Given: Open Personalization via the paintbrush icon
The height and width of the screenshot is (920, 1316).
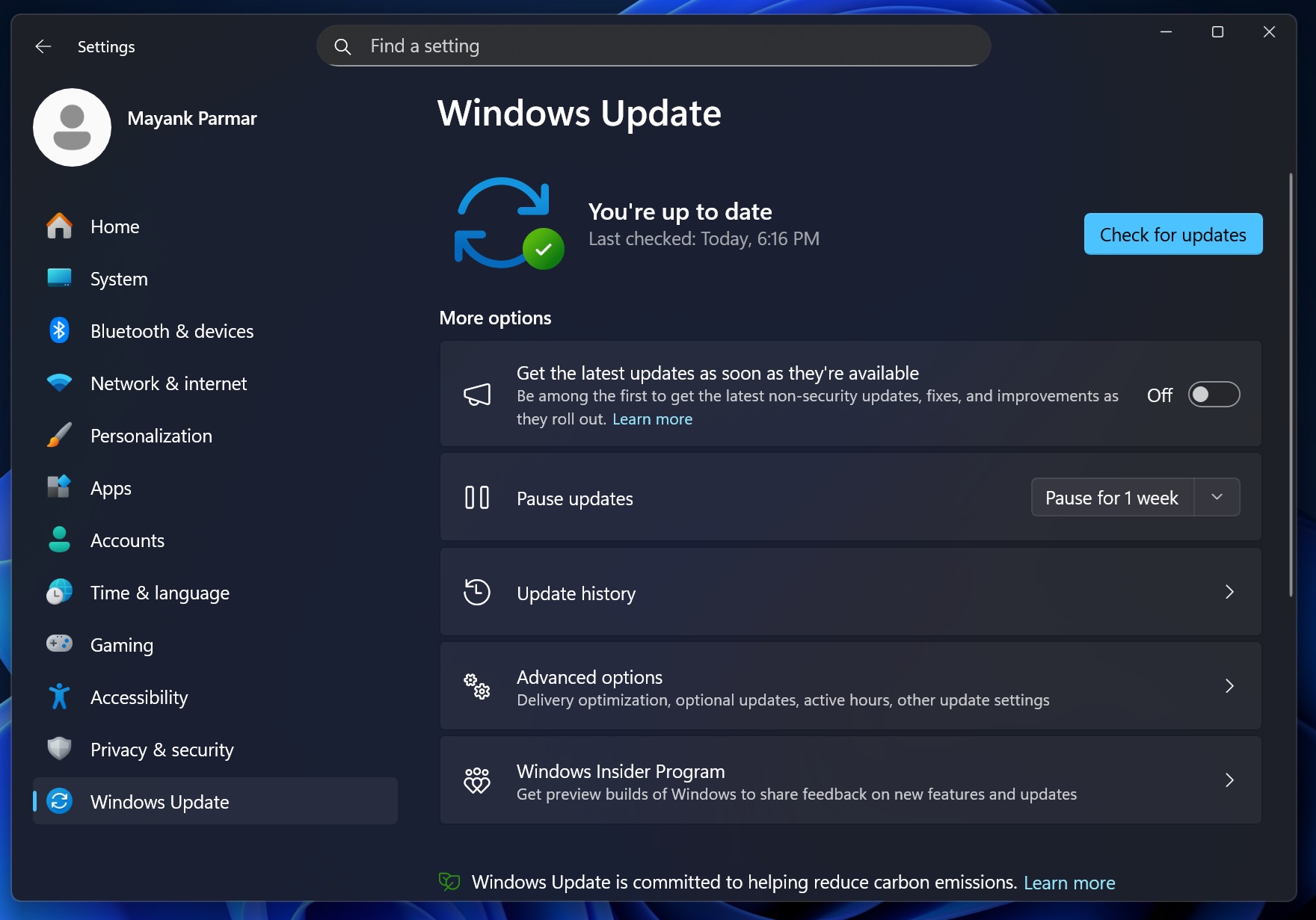Looking at the screenshot, I should tap(59, 435).
